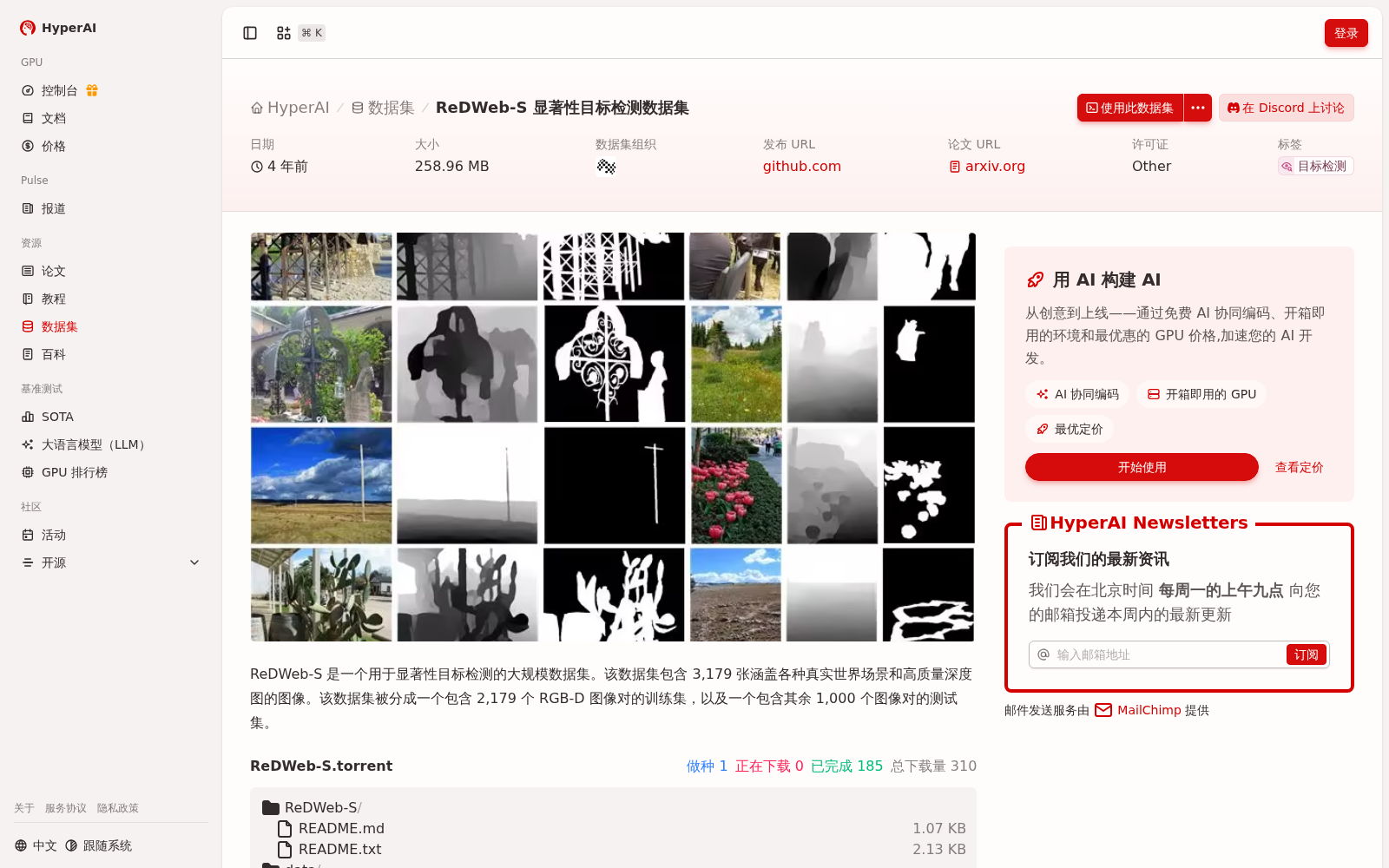1389x868 pixels.
Task: Click the 订阅 subscribe button
Action: (1306, 654)
